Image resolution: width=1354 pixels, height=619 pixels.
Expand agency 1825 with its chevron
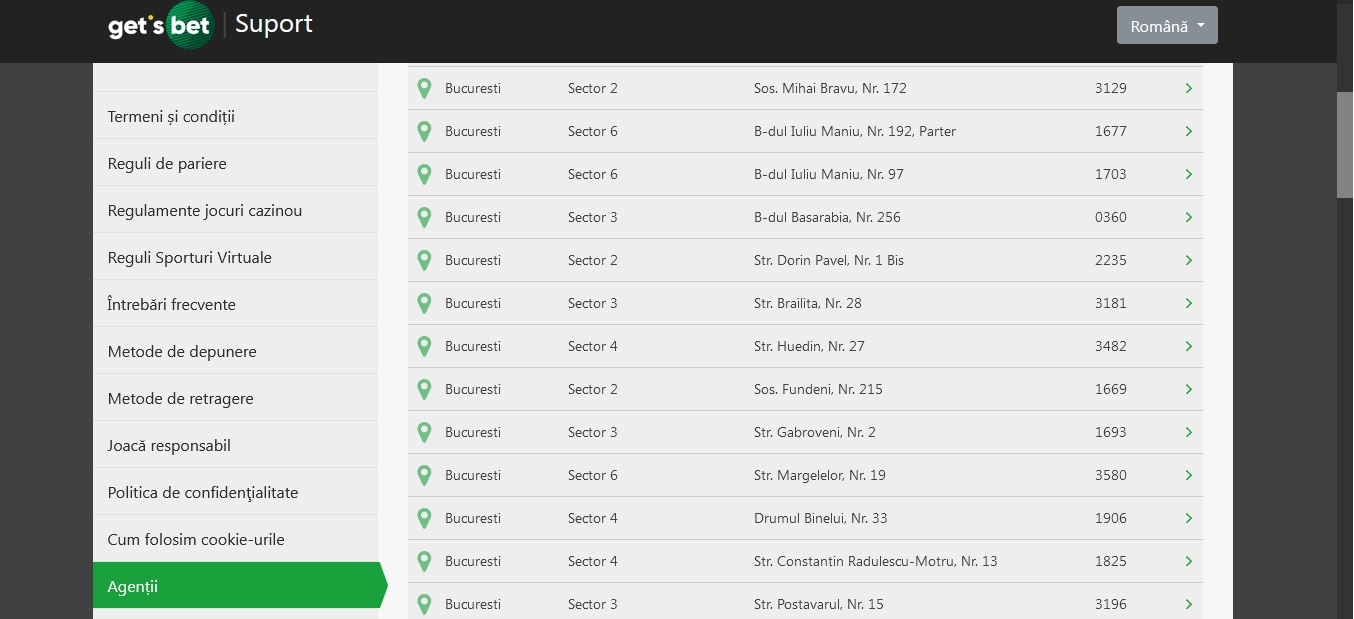pos(1189,561)
